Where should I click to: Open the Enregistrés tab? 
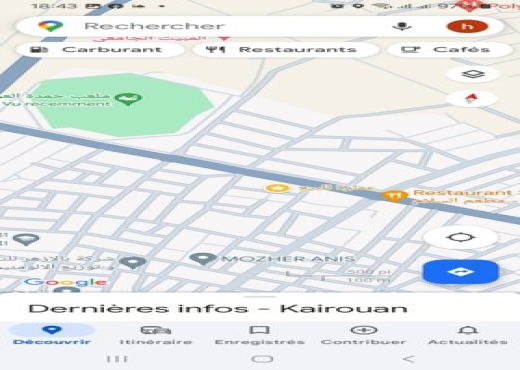pyautogui.click(x=259, y=335)
